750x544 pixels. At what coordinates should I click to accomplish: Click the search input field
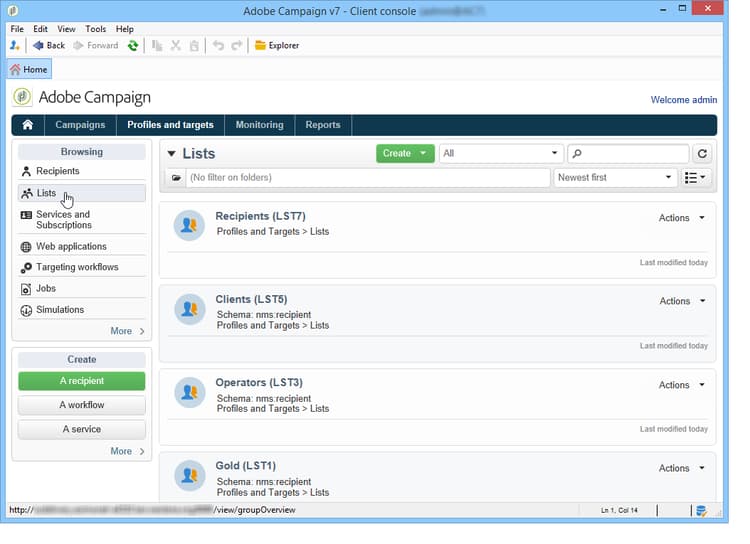[x=628, y=154]
